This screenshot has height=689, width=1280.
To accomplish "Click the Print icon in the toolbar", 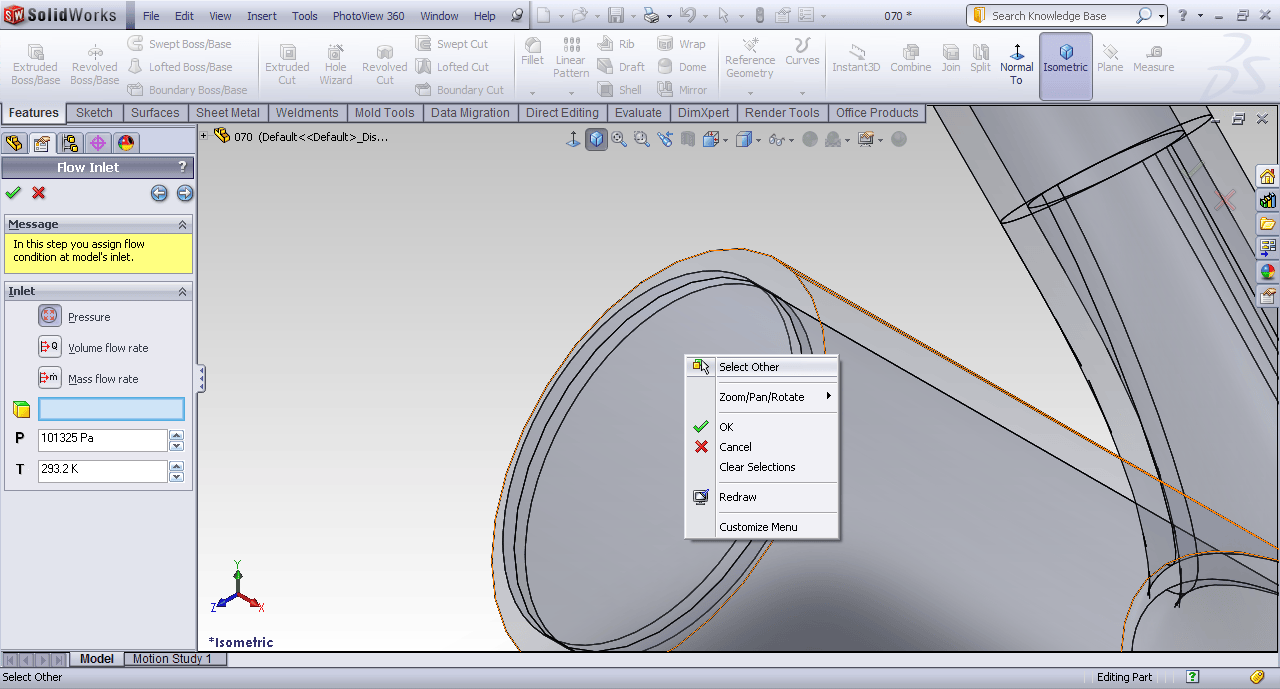I will tap(652, 16).
